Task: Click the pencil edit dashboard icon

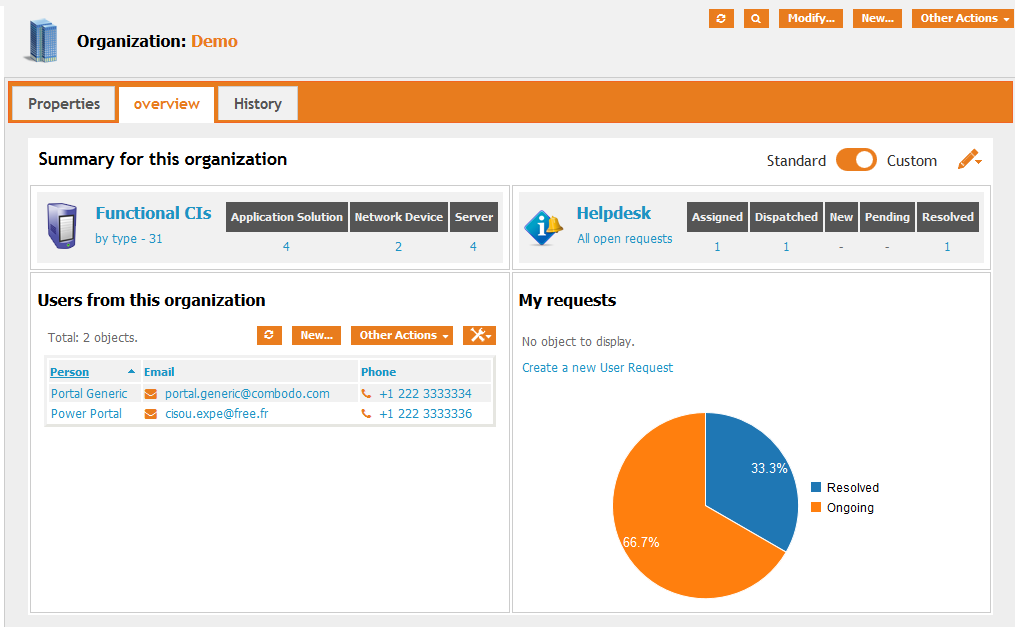Action: pos(969,159)
